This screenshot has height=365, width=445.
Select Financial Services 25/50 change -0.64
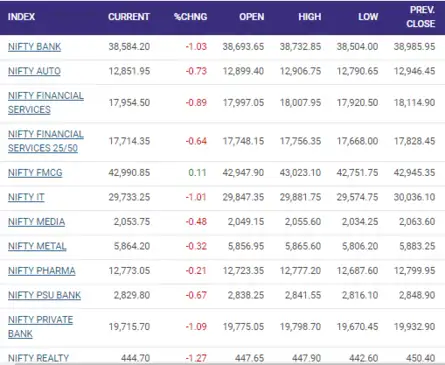[196, 141]
